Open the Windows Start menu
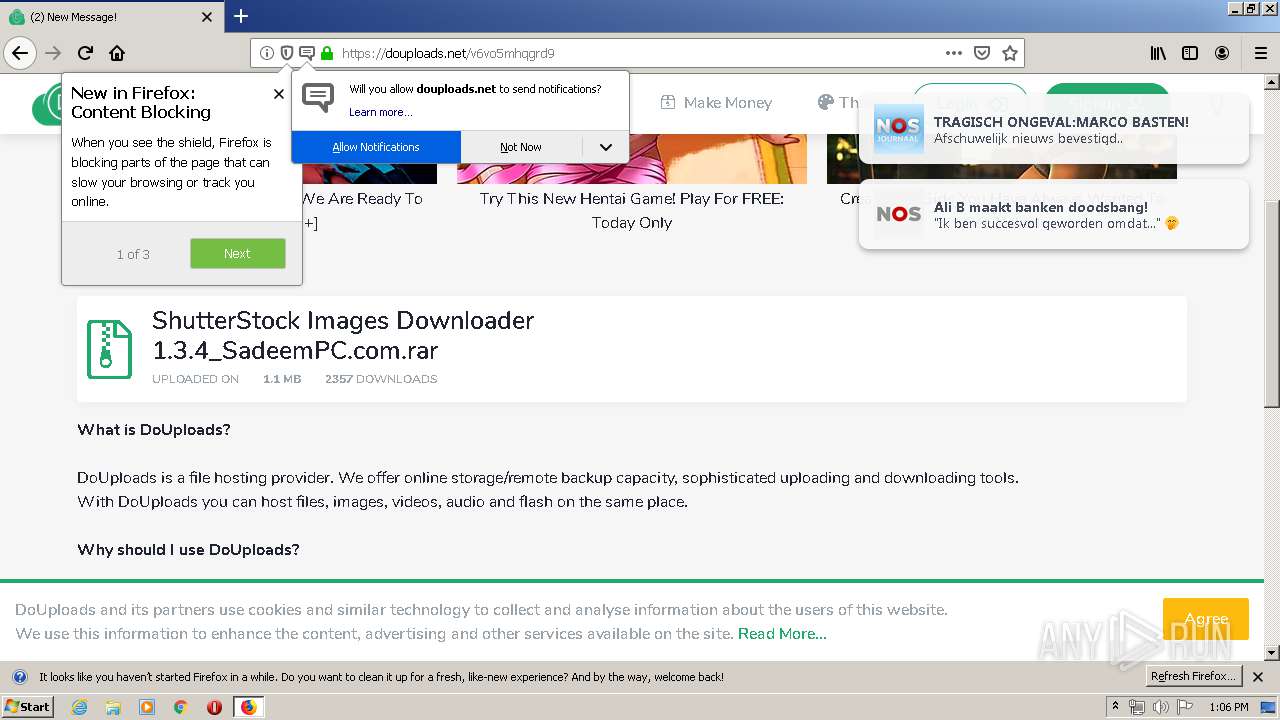 [x=28, y=707]
